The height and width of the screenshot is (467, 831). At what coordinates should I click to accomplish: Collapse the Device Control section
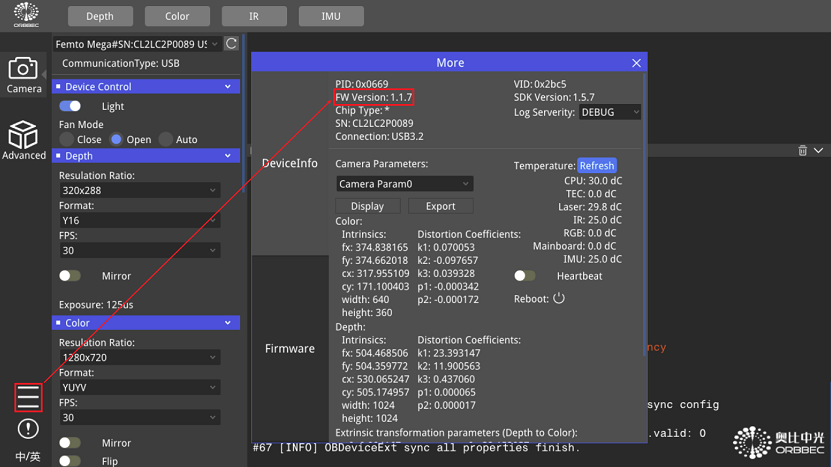(228, 87)
